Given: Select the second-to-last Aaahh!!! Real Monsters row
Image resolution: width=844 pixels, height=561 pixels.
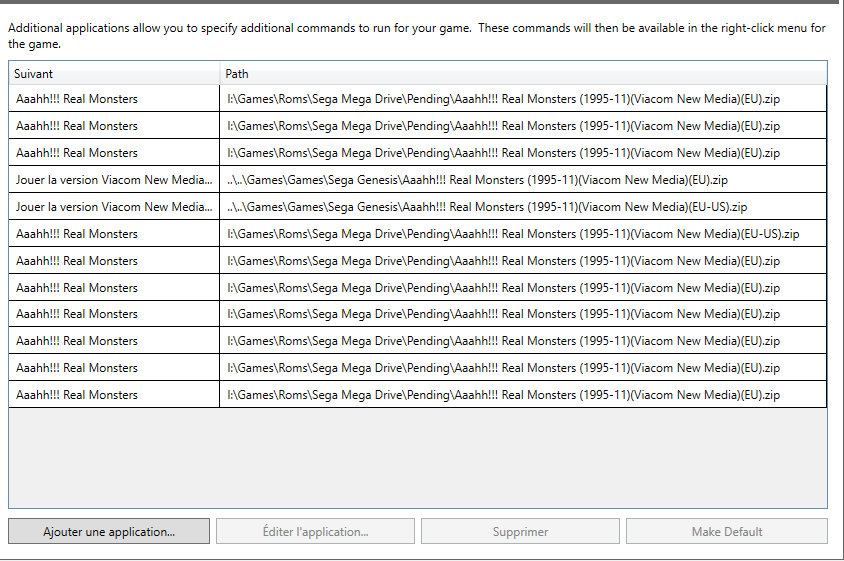Looking at the screenshot, I should click(418, 368).
